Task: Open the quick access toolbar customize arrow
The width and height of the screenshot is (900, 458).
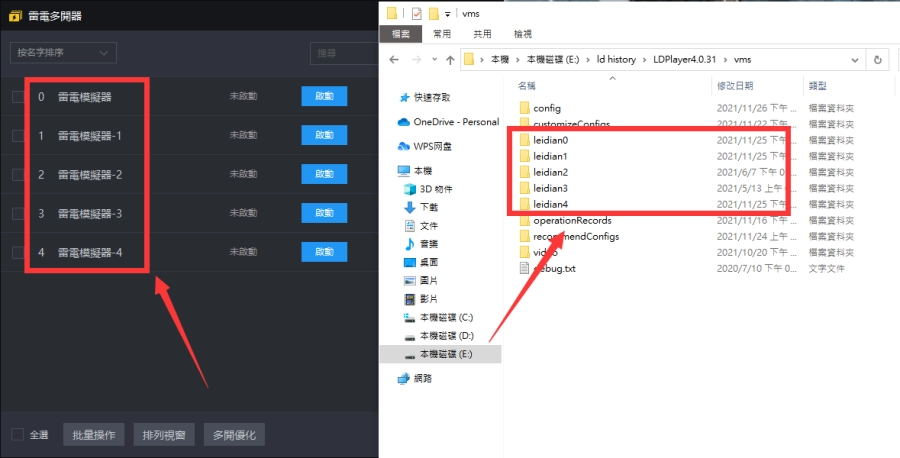Action: 448,14
